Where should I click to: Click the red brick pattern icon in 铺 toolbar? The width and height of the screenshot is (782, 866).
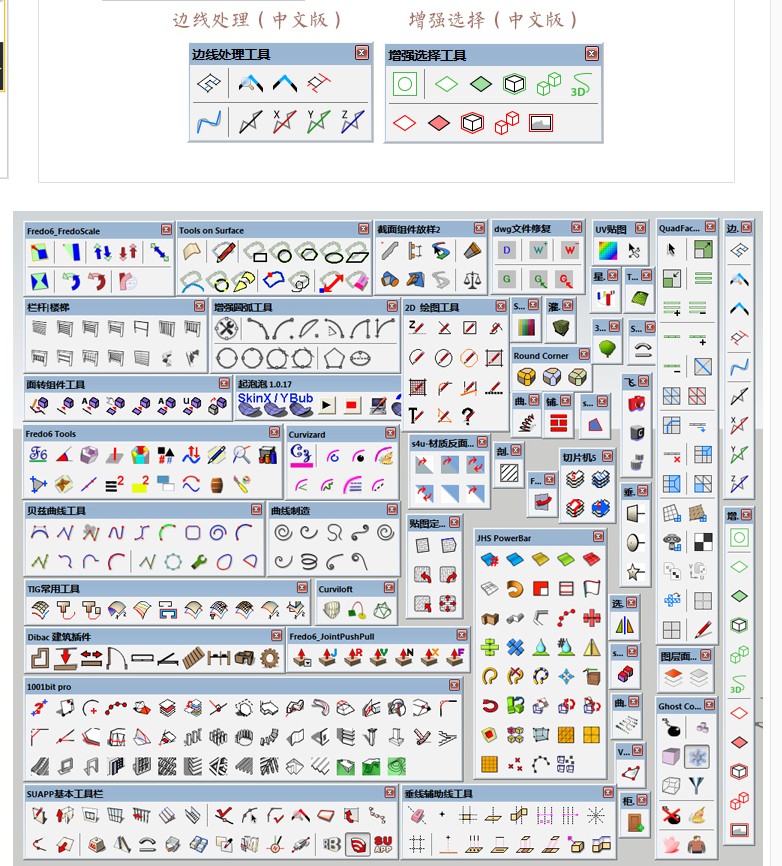[558, 424]
